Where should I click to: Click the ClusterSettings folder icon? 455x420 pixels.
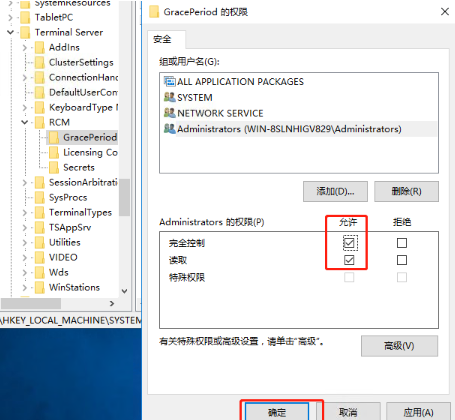(x=40, y=62)
